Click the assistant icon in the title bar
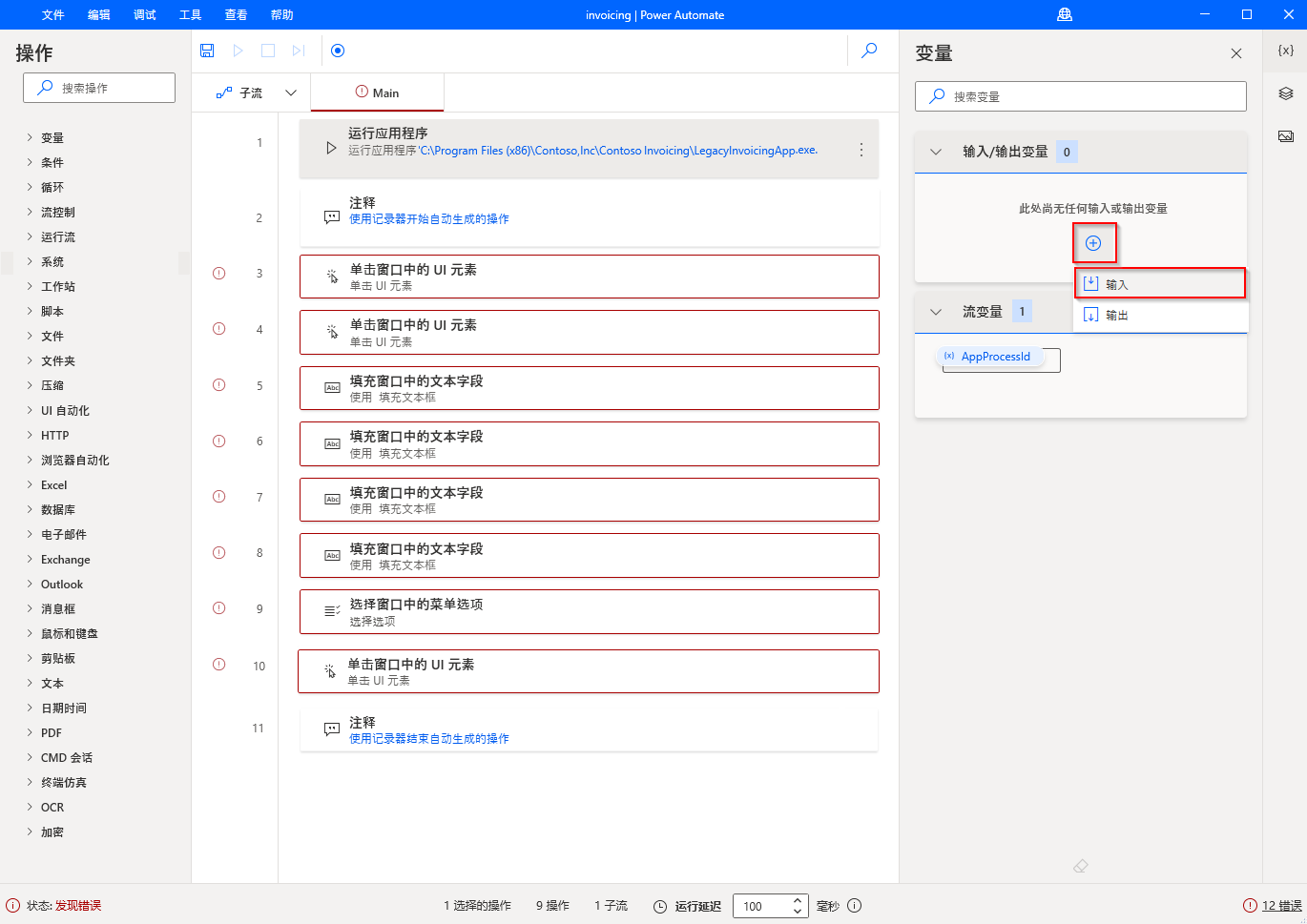The width and height of the screenshot is (1307, 924). coord(1065,14)
